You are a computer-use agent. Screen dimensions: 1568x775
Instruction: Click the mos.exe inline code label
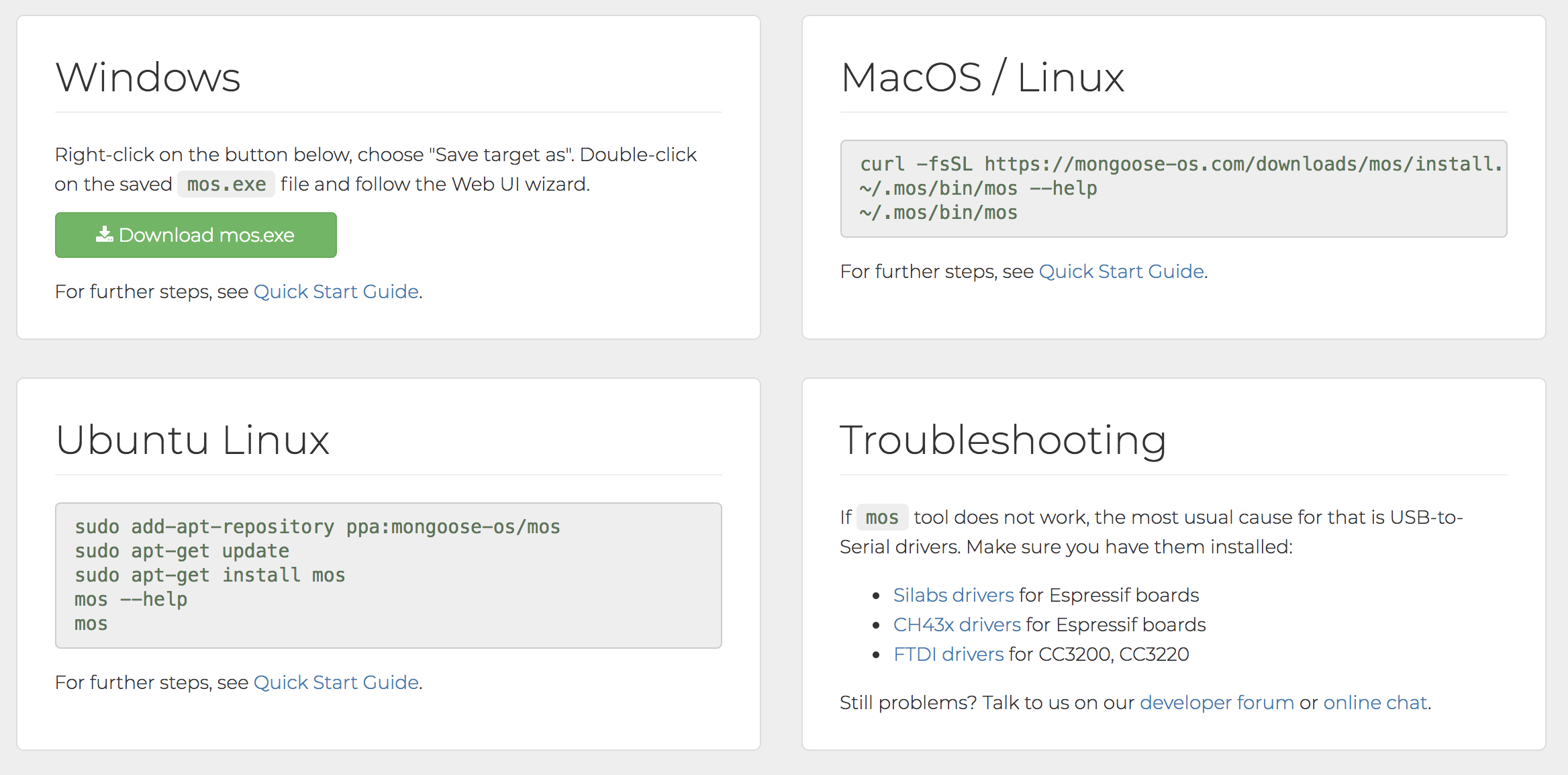tap(226, 183)
